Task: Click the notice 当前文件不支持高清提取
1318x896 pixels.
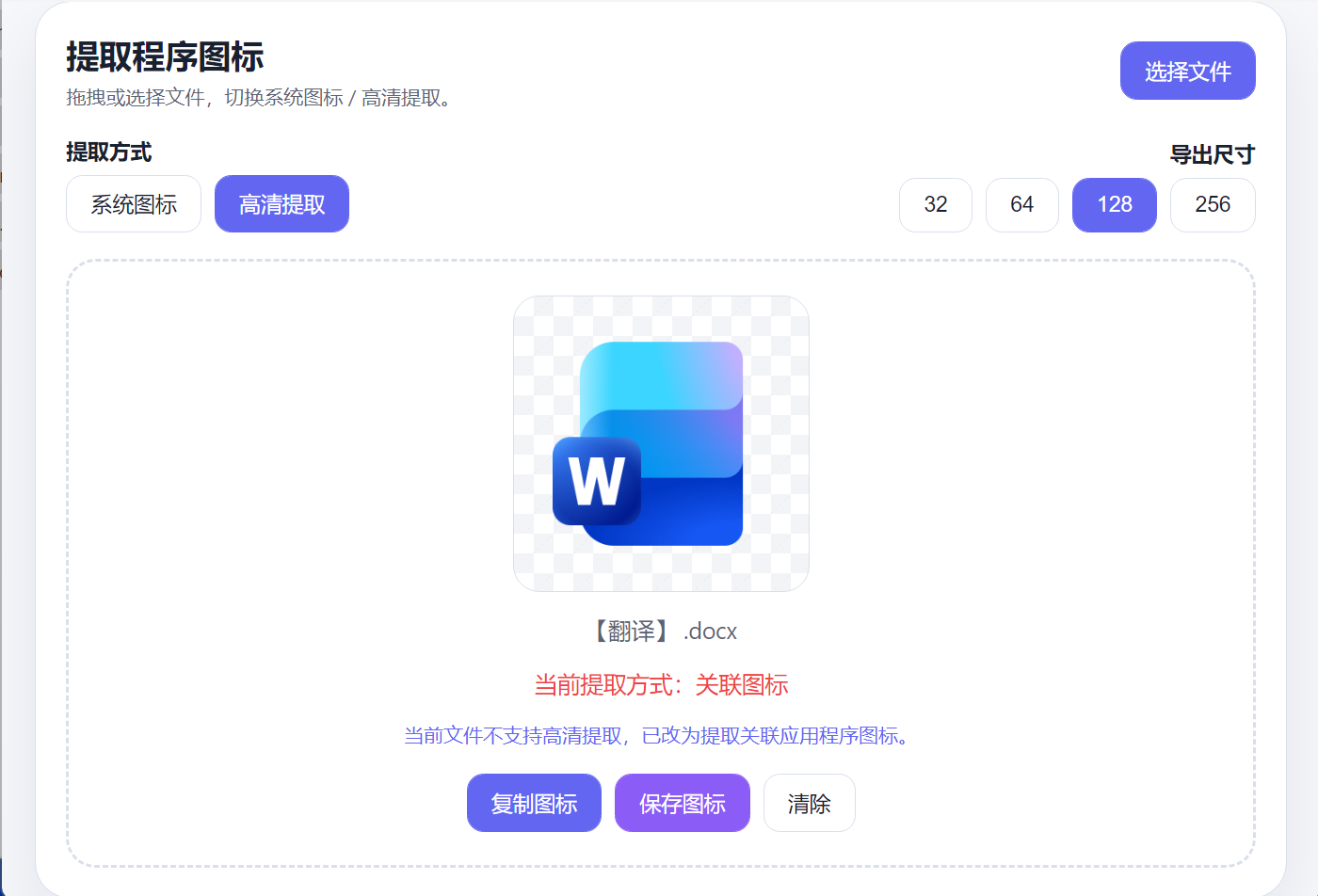Action: click(513, 735)
